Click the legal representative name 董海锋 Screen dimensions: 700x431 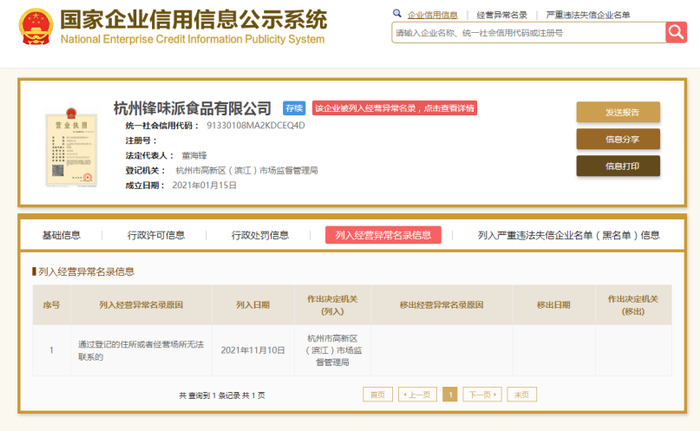[194, 155]
